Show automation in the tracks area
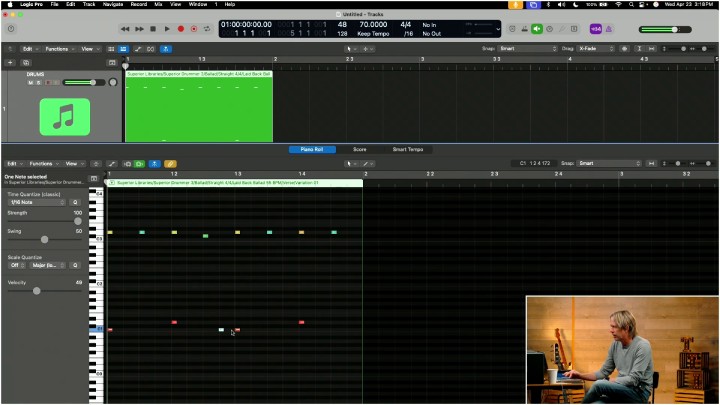 [x=138, y=49]
